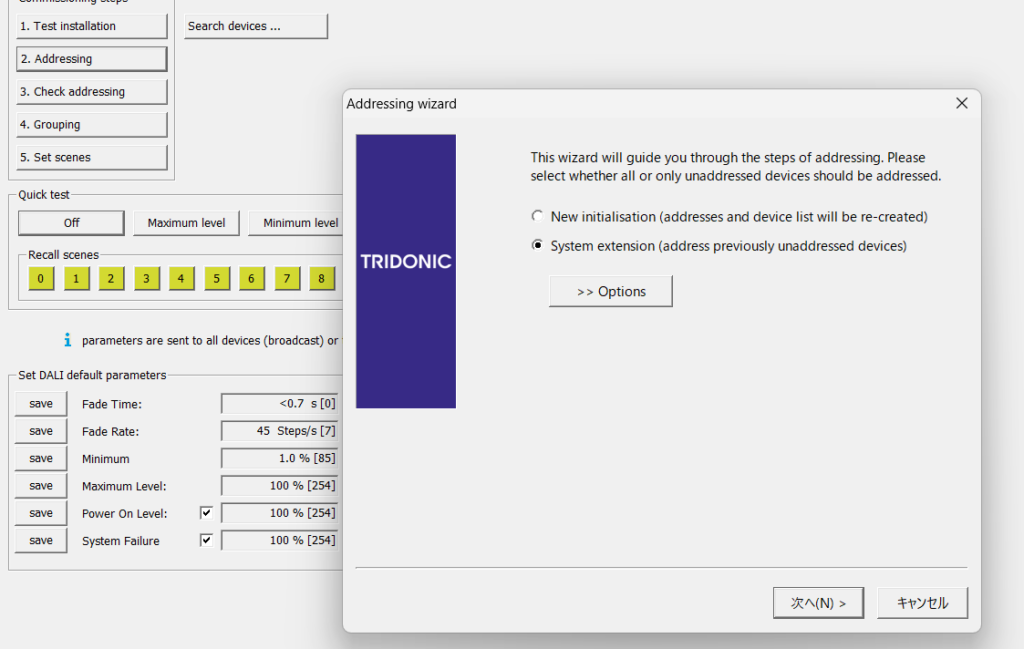The width and height of the screenshot is (1024, 649).
Task: Toggle the Power On Level checkbox
Action: click(206, 513)
